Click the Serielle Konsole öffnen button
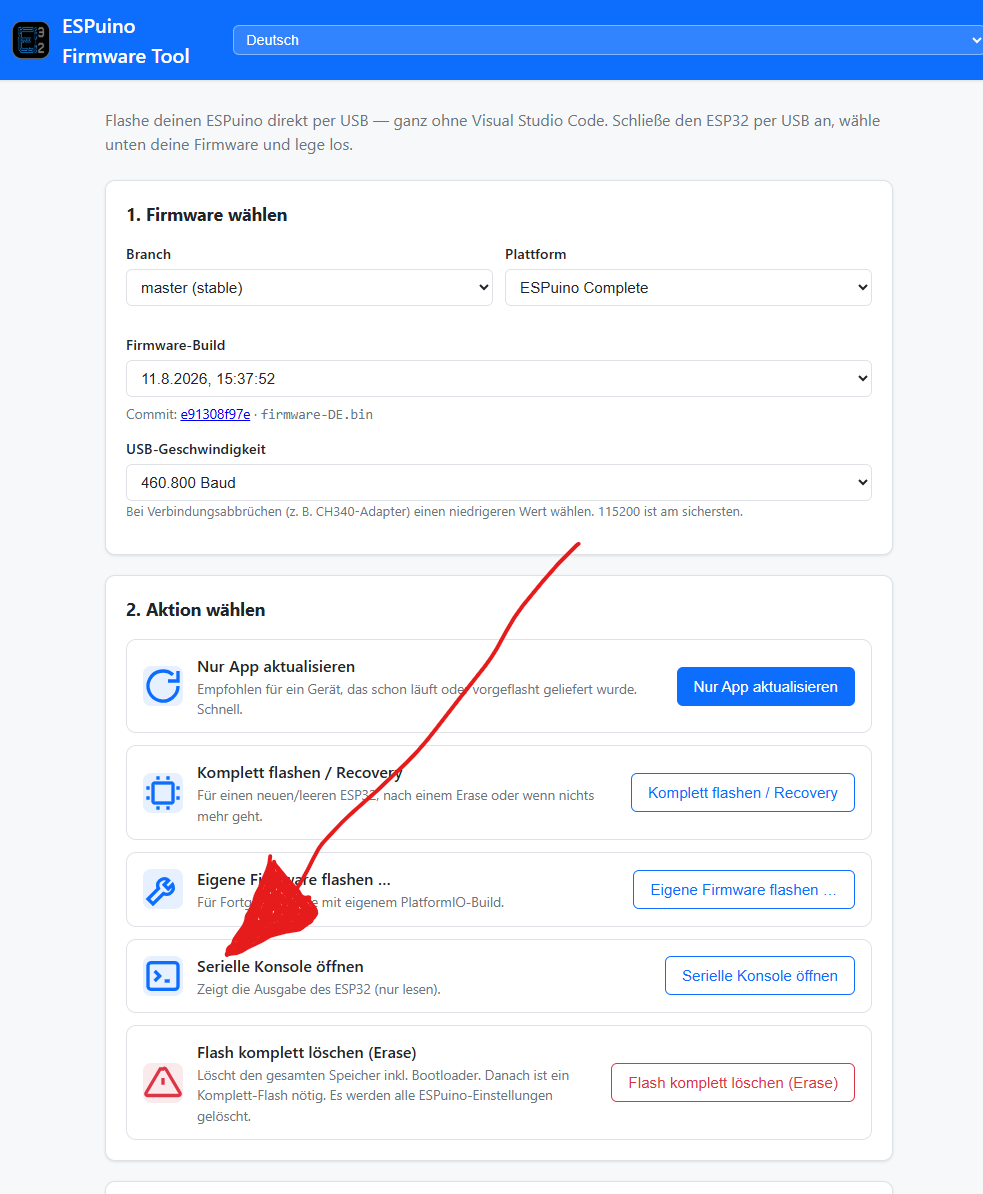The image size is (983, 1194). [759, 975]
